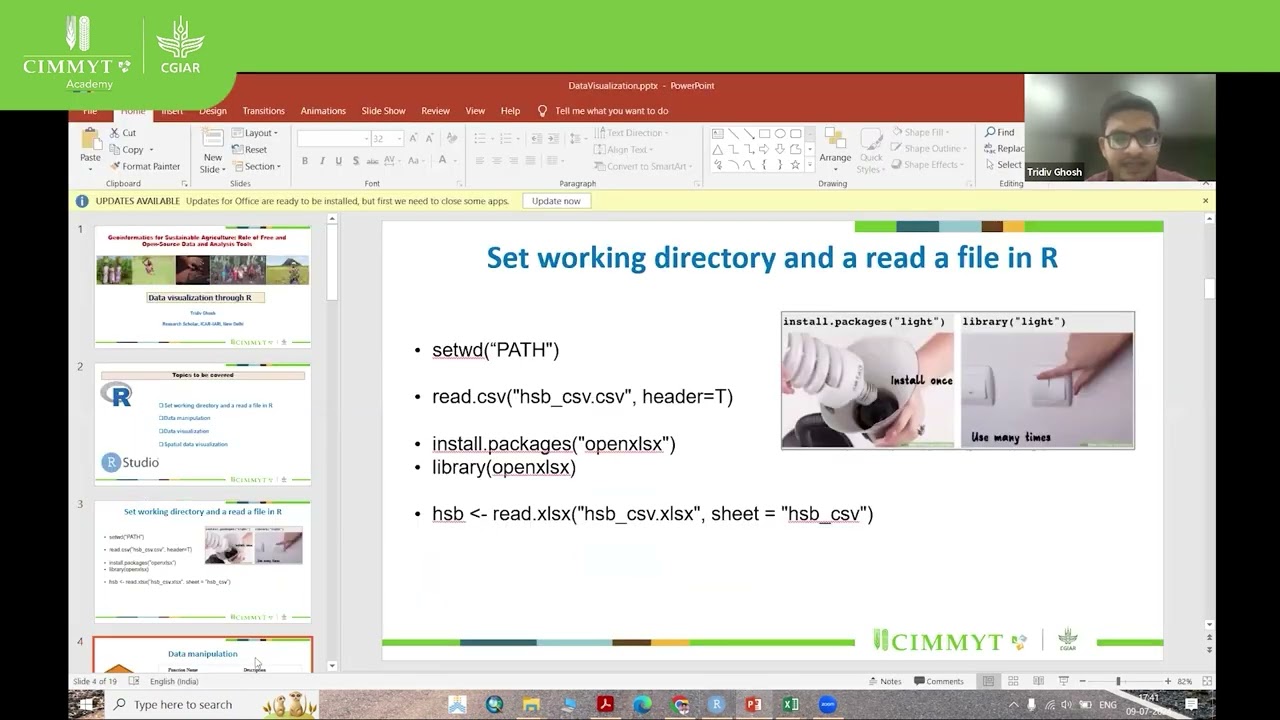Open PowerPoint from the taskbar
The width and height of the screenshot is (1280, 720).
[753, 705]
